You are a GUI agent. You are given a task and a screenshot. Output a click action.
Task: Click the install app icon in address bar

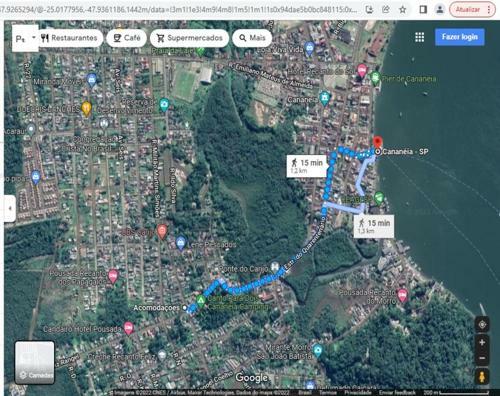[369, 10]
